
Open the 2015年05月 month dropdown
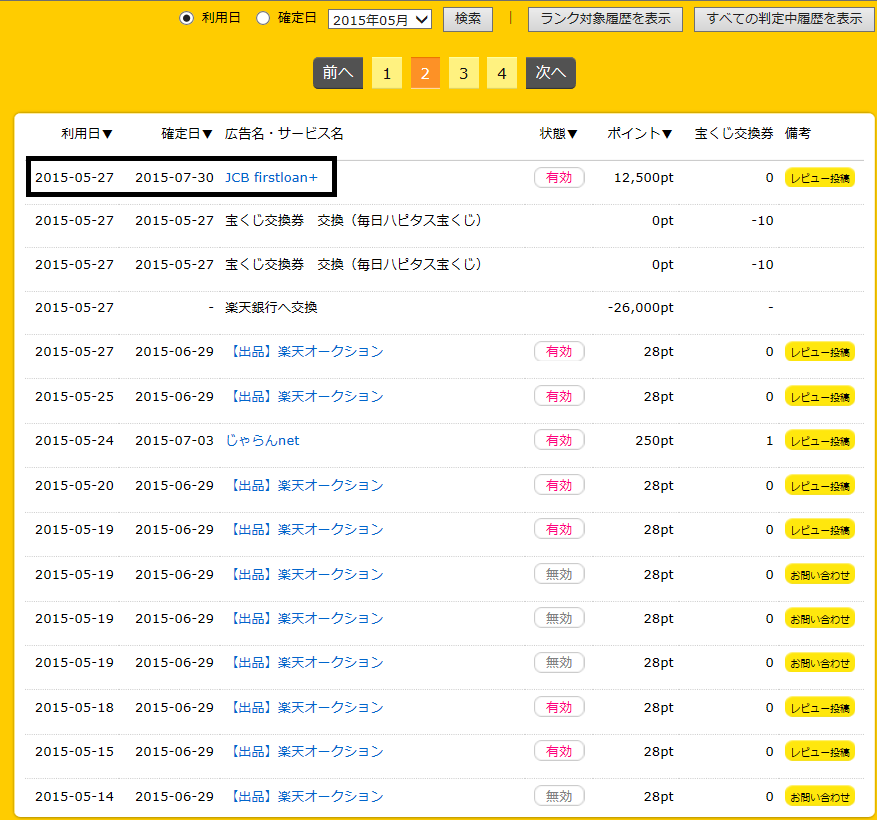(x=379, y=19)
